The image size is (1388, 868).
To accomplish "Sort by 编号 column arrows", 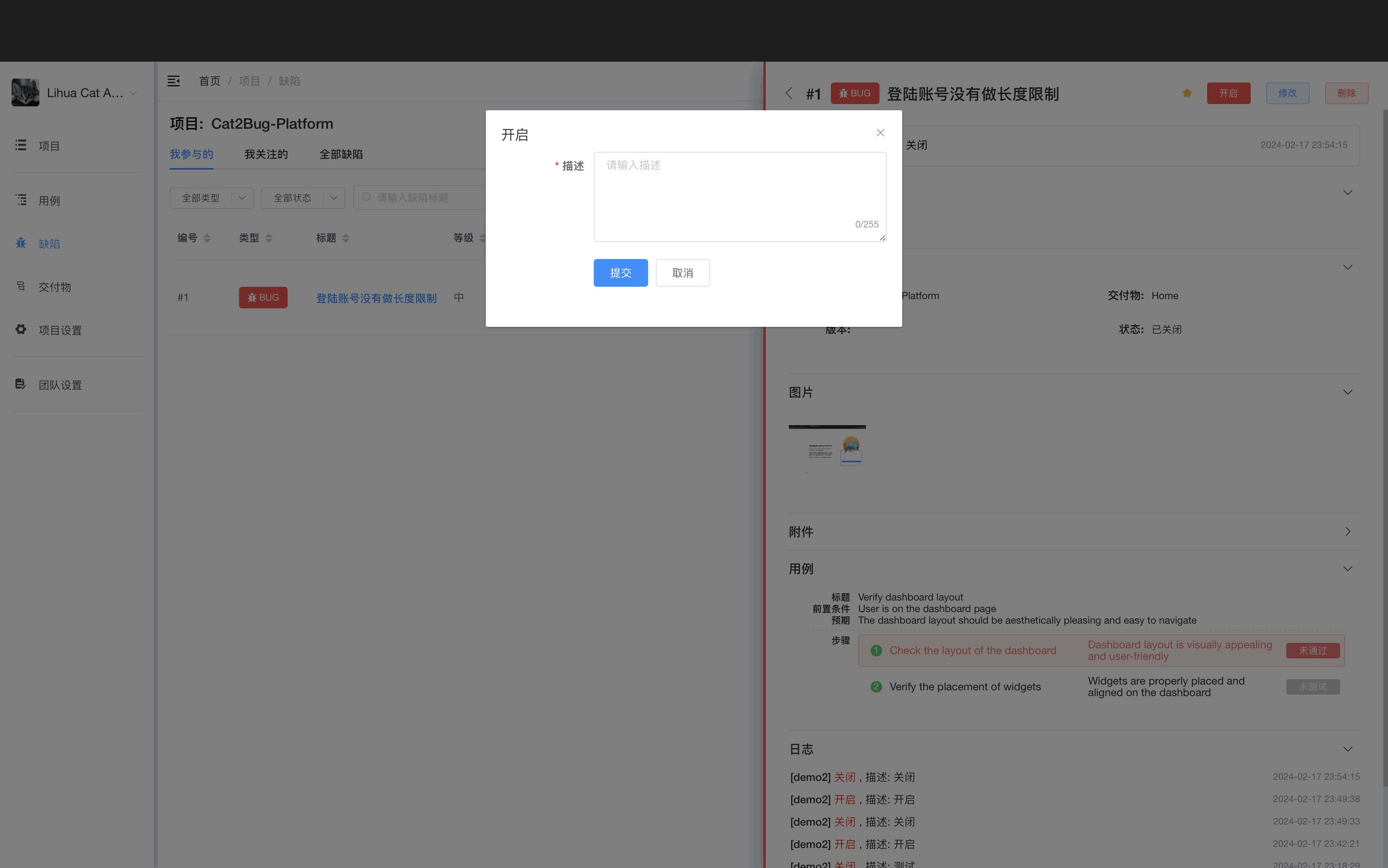I will point(207,238).
